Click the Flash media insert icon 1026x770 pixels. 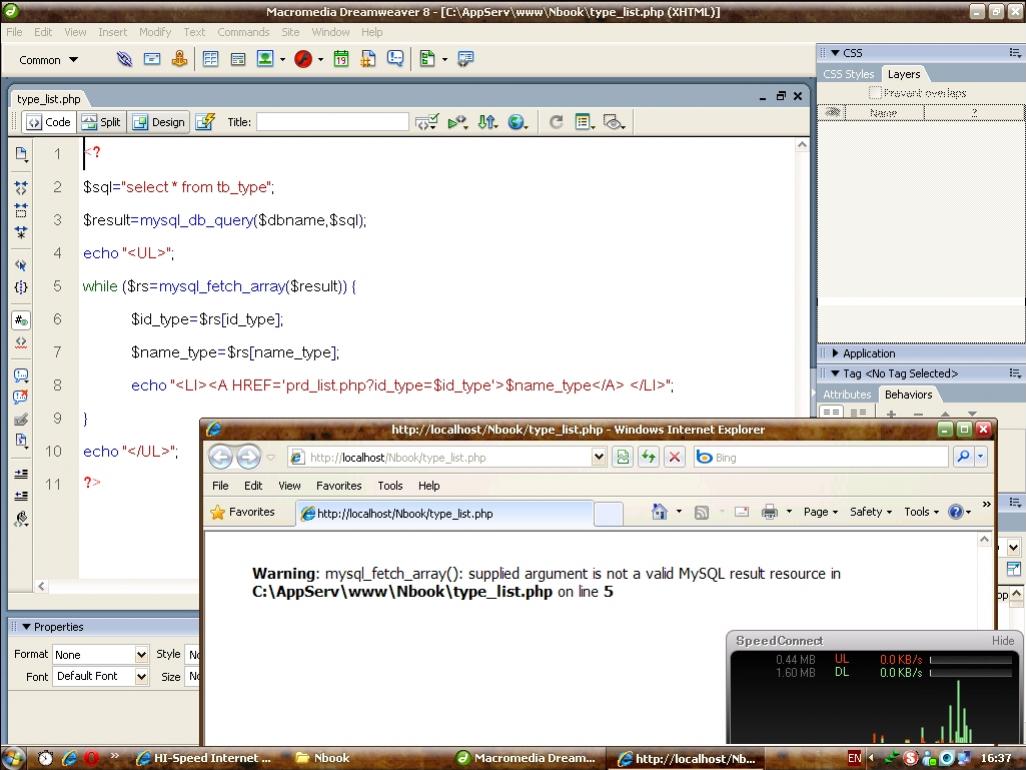(303, 60)
